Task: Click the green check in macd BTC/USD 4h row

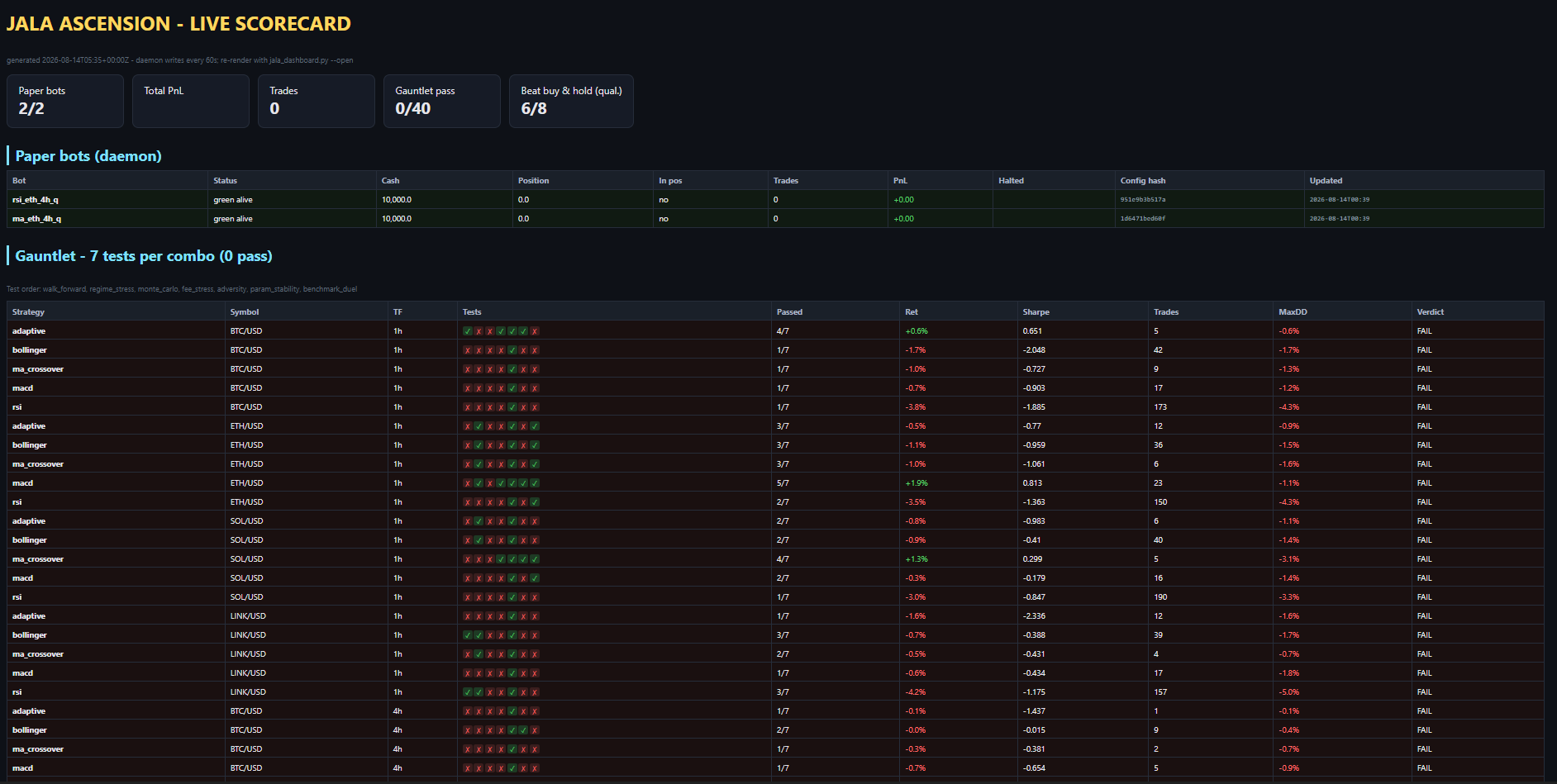Action: pyautogui.click(x=512, y=767)
